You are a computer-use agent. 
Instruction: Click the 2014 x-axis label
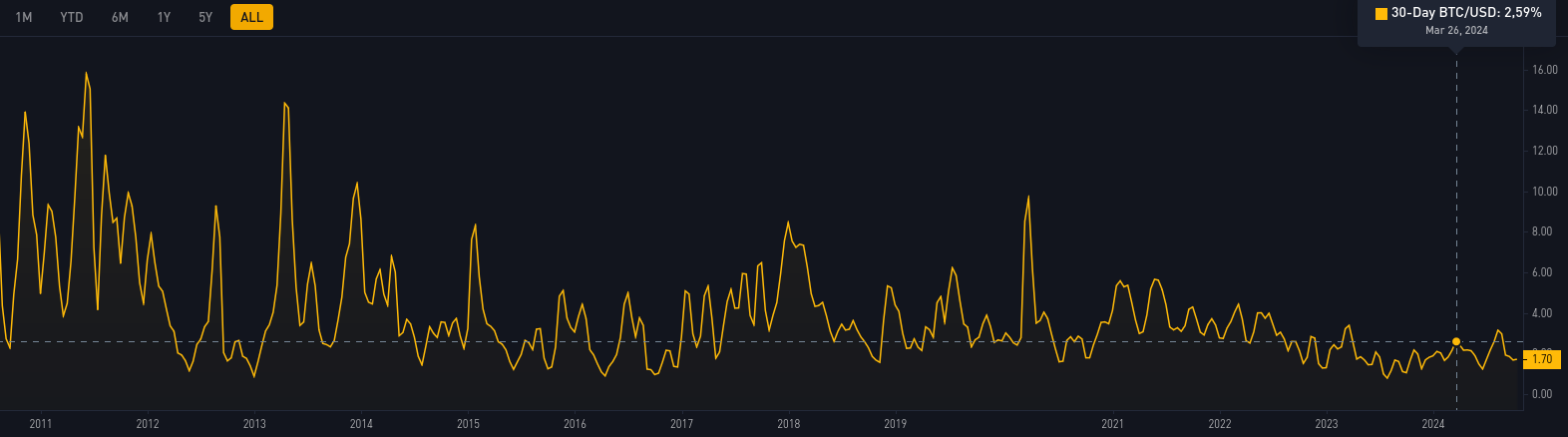[361, 424]
